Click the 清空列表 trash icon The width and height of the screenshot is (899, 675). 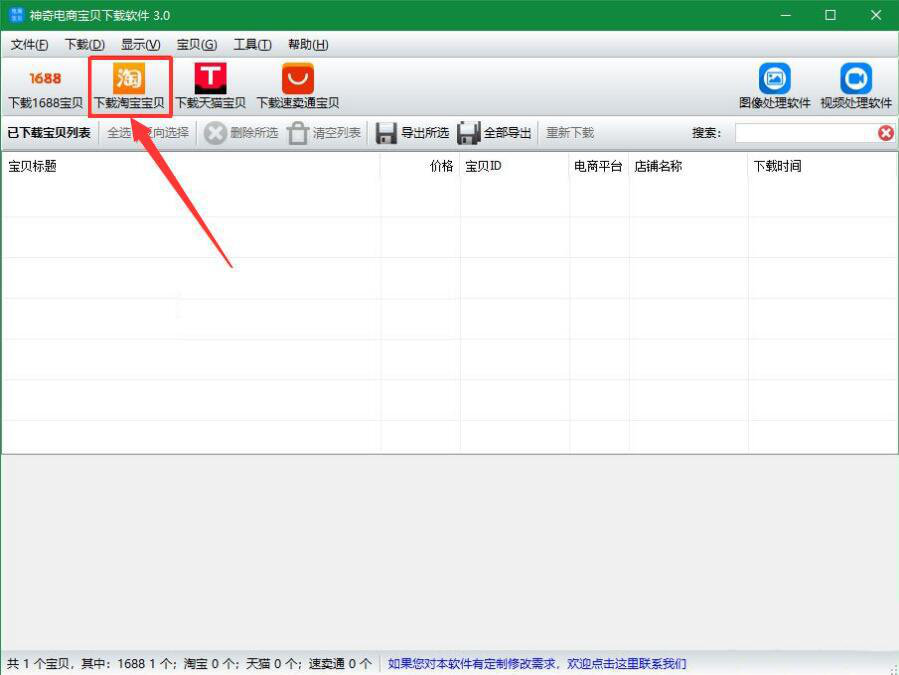[x=298, y=133]
